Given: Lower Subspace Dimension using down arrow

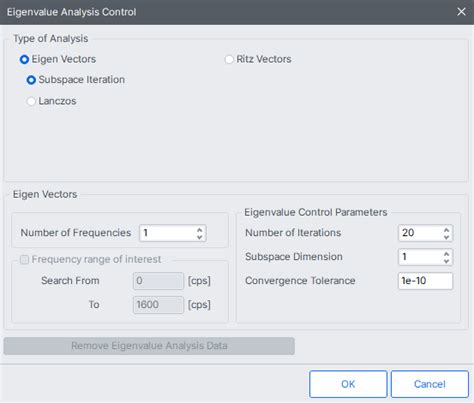Looking at the screenshot, I should 446,261.
